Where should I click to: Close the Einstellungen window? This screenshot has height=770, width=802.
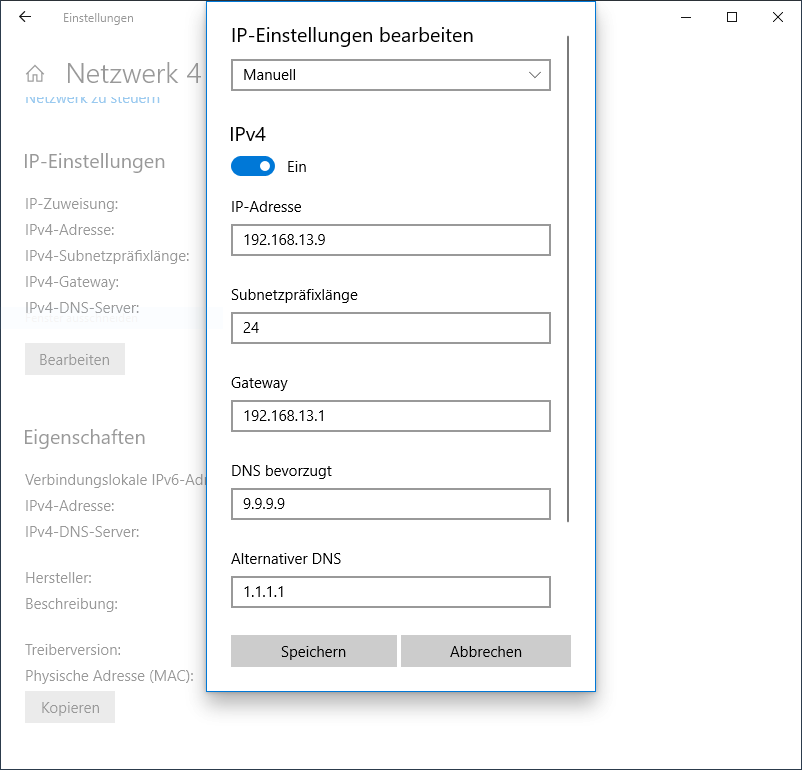(x=778, y=17)
